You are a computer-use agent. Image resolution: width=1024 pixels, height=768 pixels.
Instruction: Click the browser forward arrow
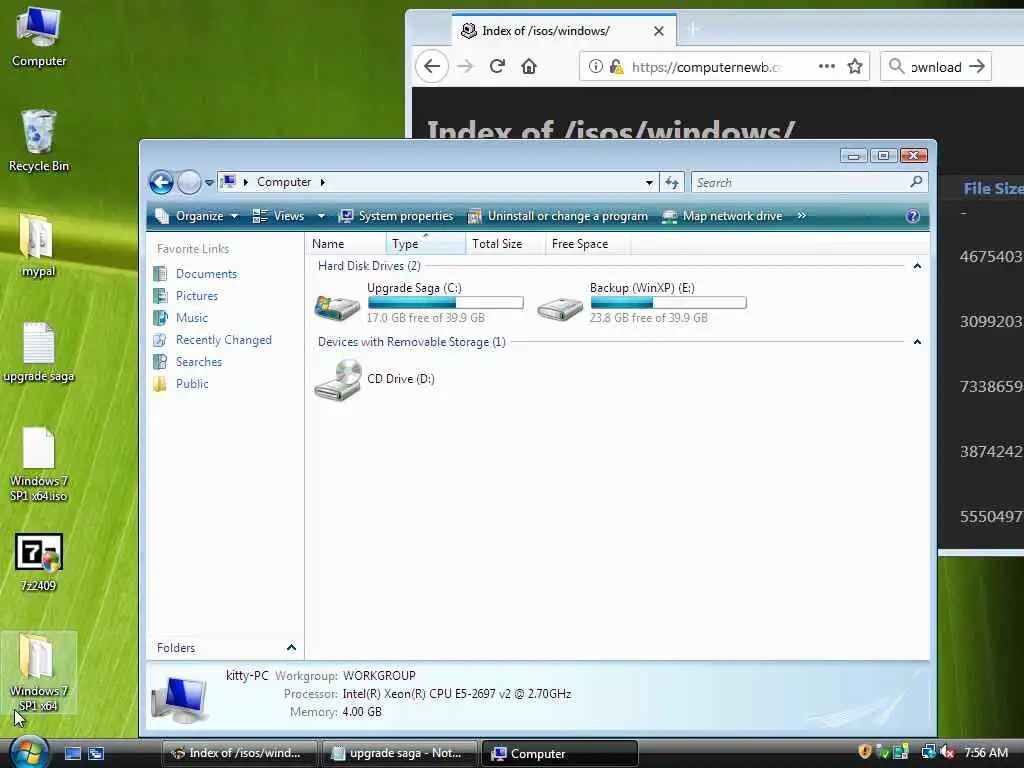[x=465, y=66]
